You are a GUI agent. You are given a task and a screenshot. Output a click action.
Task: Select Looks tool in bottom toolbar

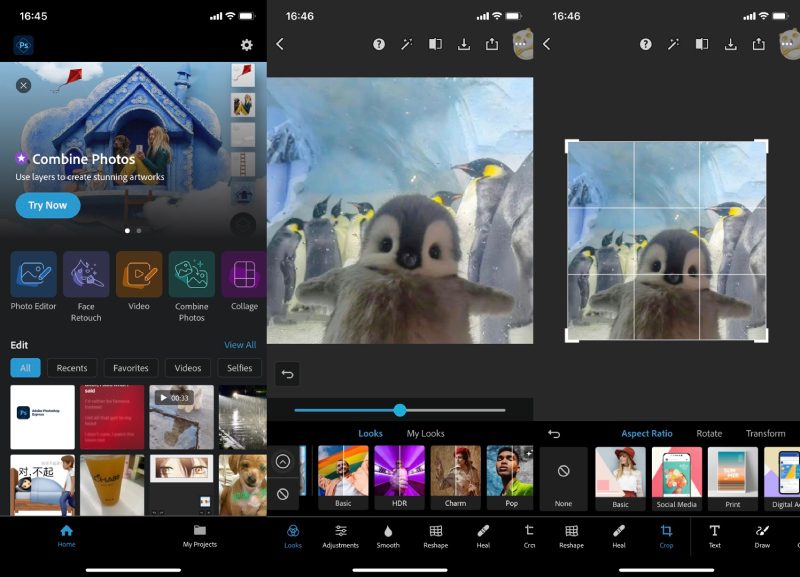coord(293,536)
